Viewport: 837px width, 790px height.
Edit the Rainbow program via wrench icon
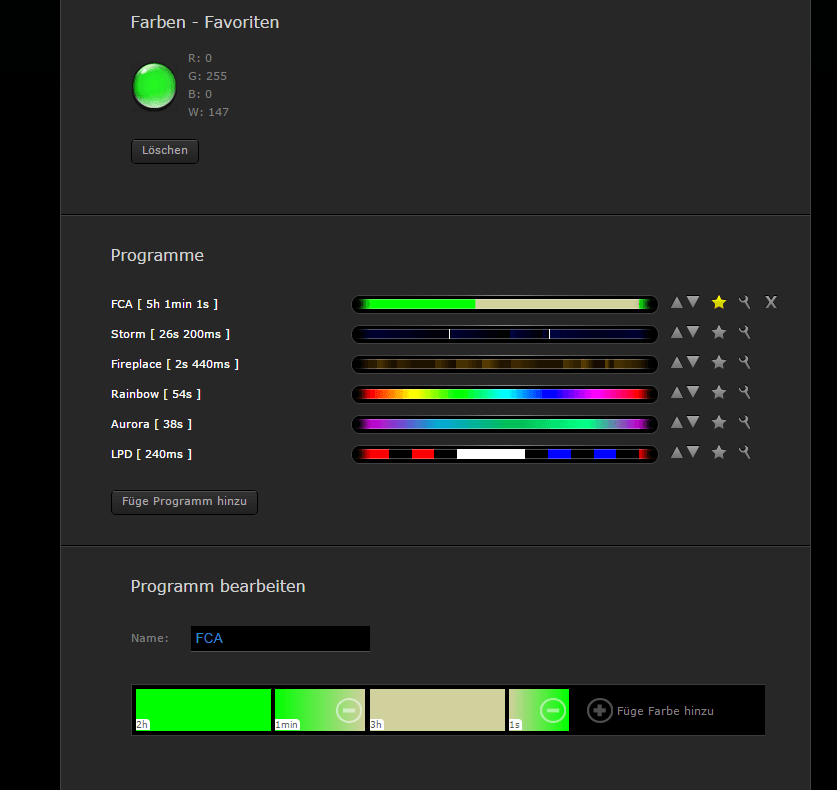744,393
